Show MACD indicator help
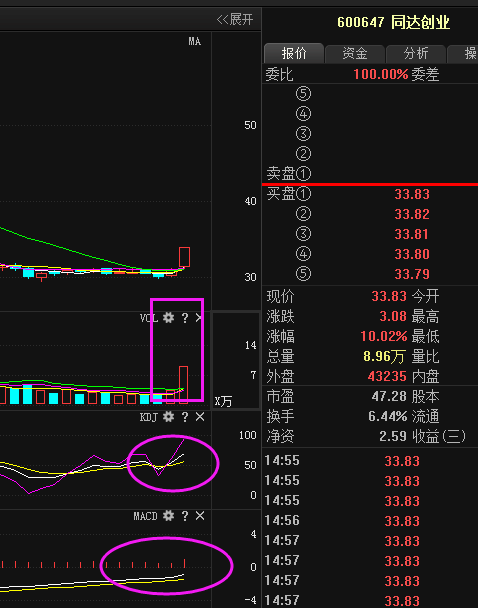Image resolution: width=478 pixels, height=608 pixels. [x=185, y=516]
